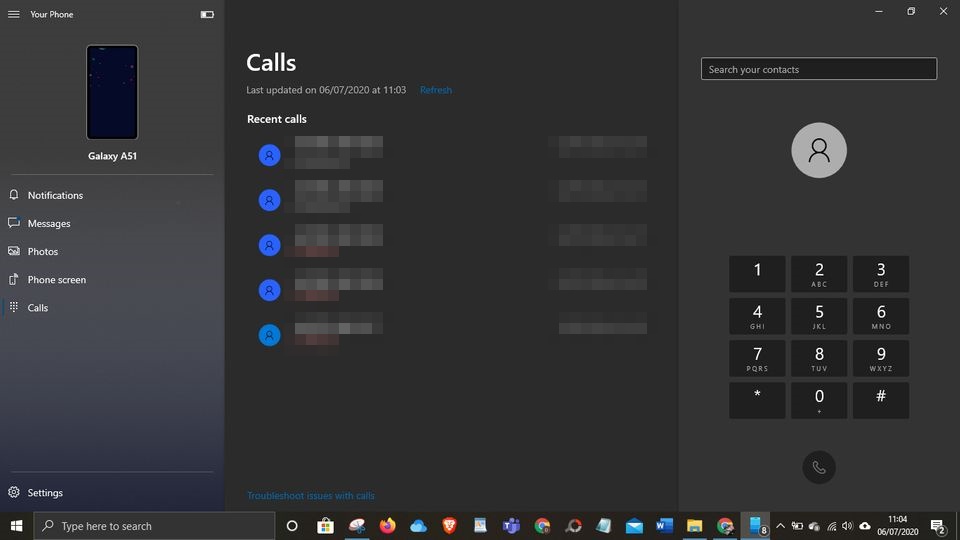This screenshot has height=540, width=960.
Task: Click the Windows Start button
Action: coord(16,526)
